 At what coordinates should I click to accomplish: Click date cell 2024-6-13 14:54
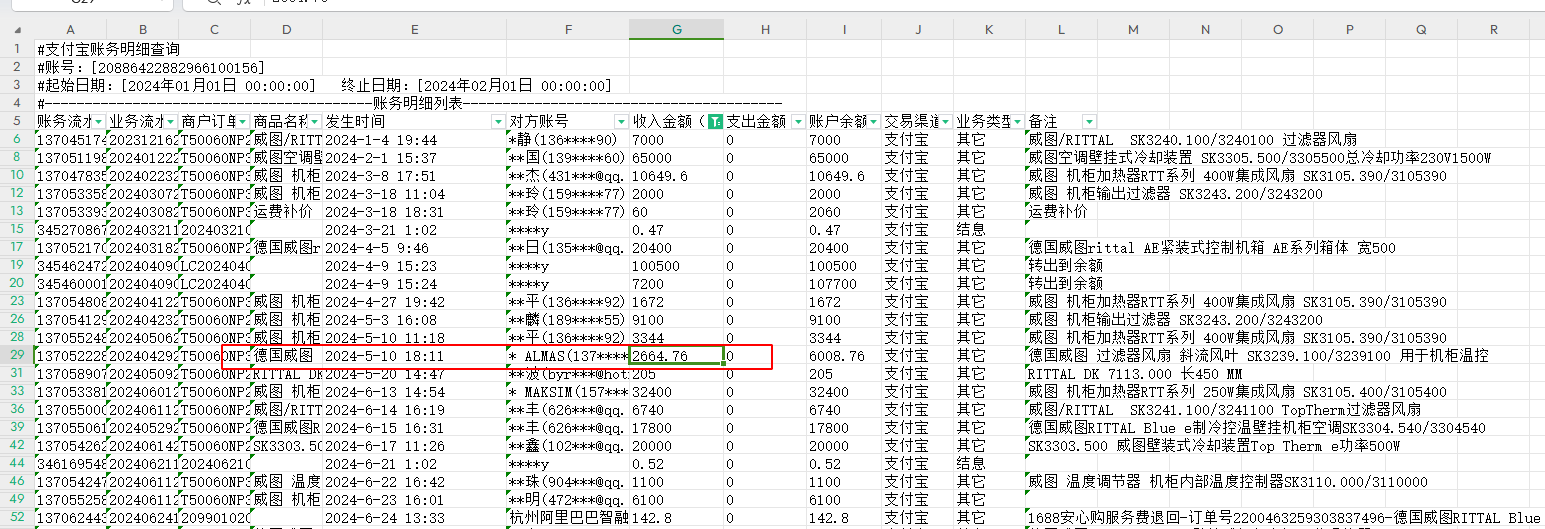click(414, 391)
